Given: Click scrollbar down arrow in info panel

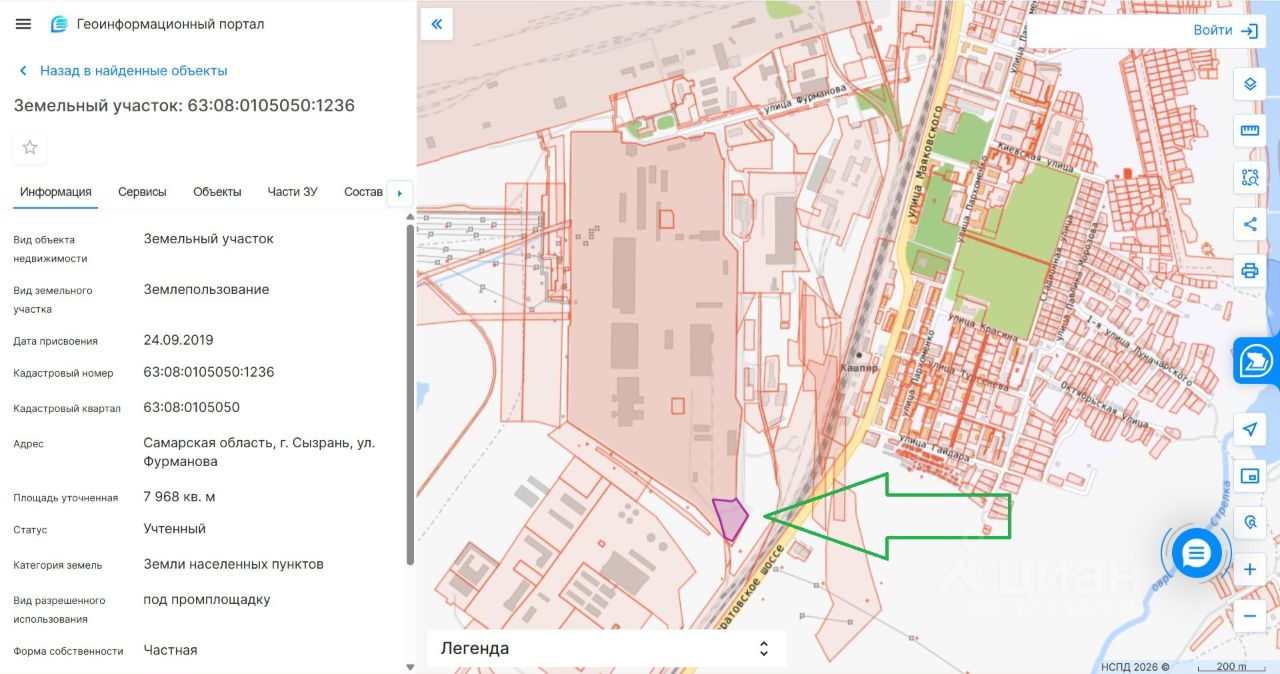Looking at the screenshot, I should pyautogui.click(x=410, y=666).
